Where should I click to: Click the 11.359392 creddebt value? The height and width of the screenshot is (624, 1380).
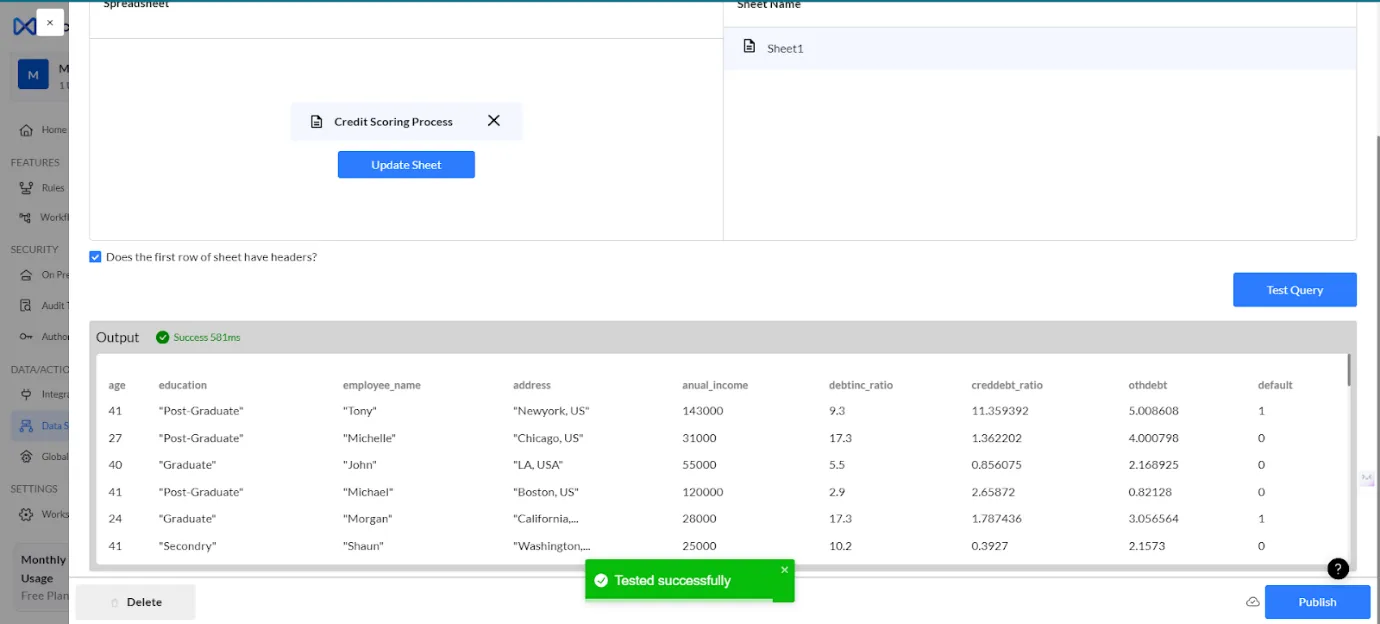1000,411
